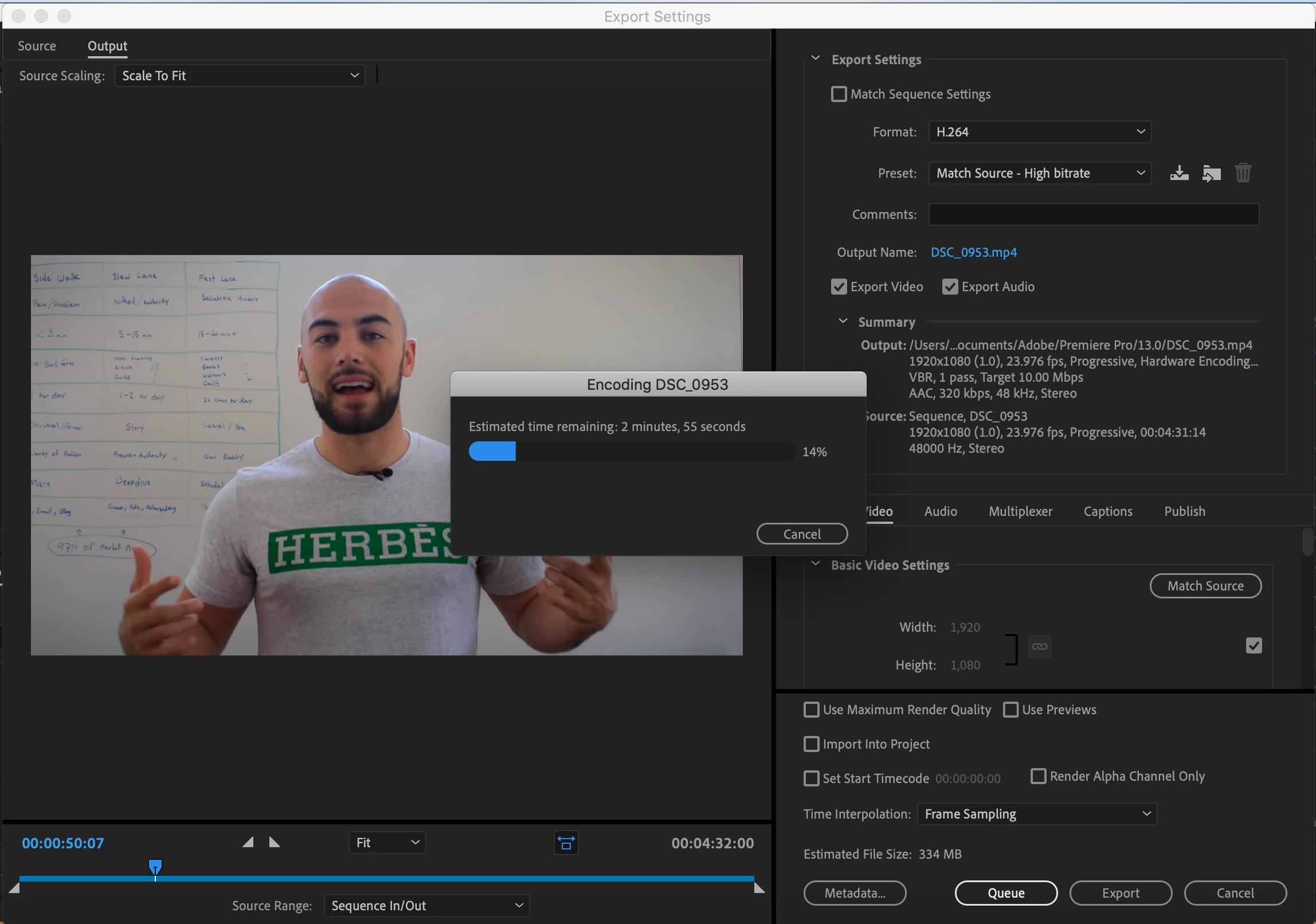The width and height of the screenshot is (1316, 924).
Task: Click the Import Preset icon
Action: pos(1211,173)
